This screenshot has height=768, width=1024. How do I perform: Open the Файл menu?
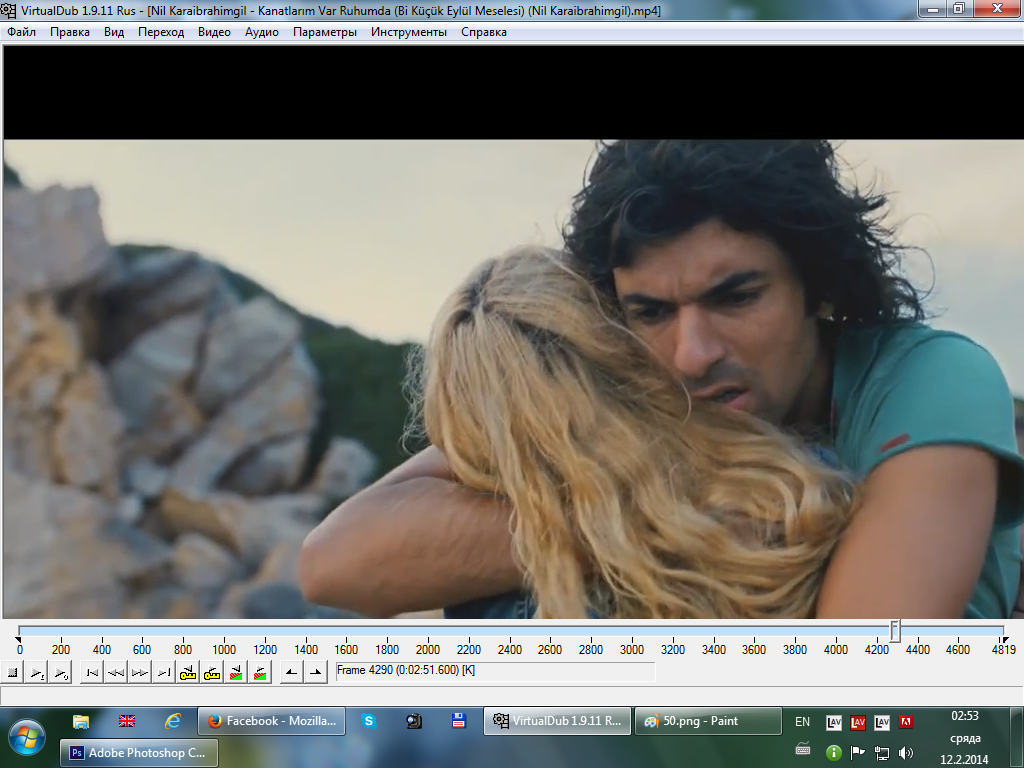click(21, 32)
